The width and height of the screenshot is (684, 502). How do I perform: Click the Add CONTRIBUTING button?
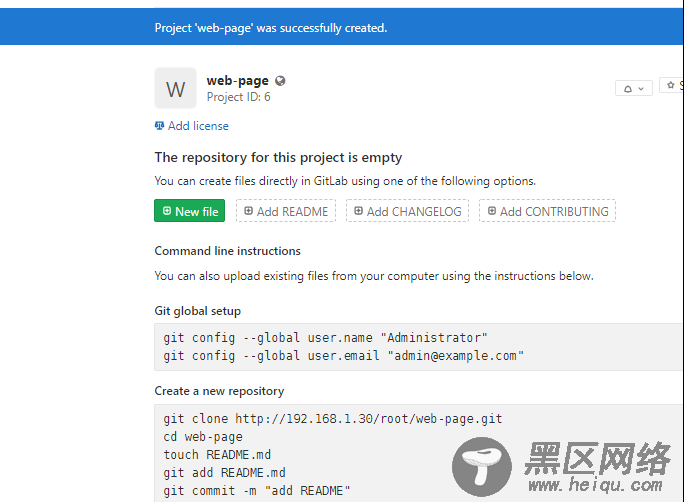click(547, 211)
